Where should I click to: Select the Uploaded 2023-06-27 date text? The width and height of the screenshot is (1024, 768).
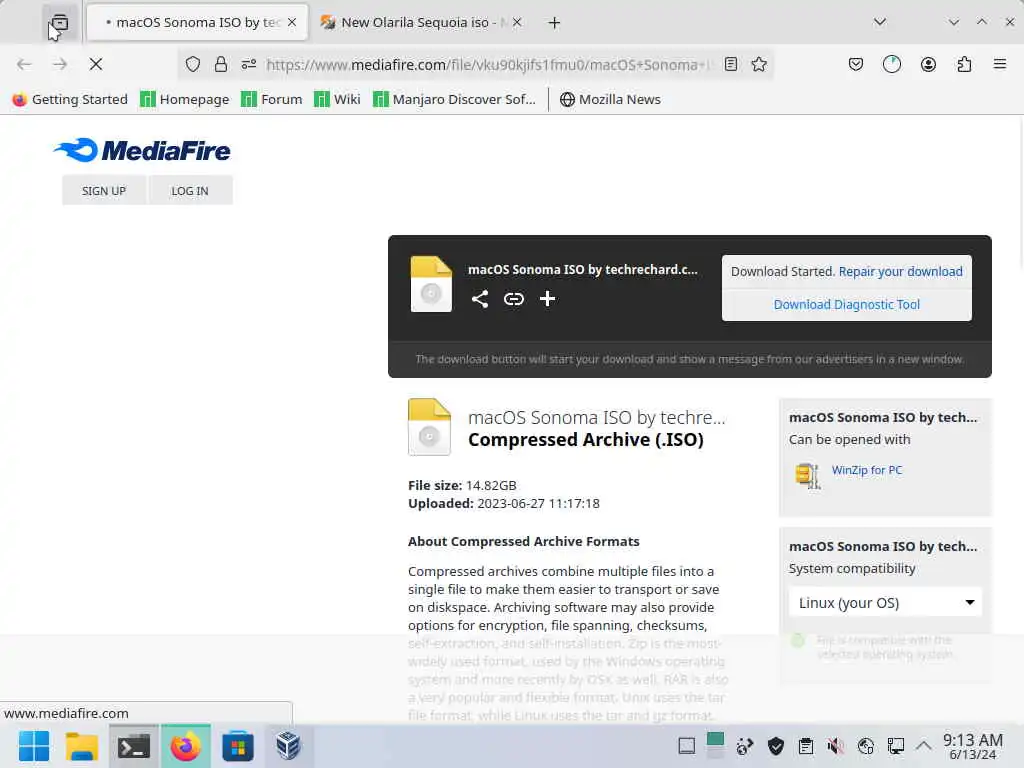tap(504, 504)
